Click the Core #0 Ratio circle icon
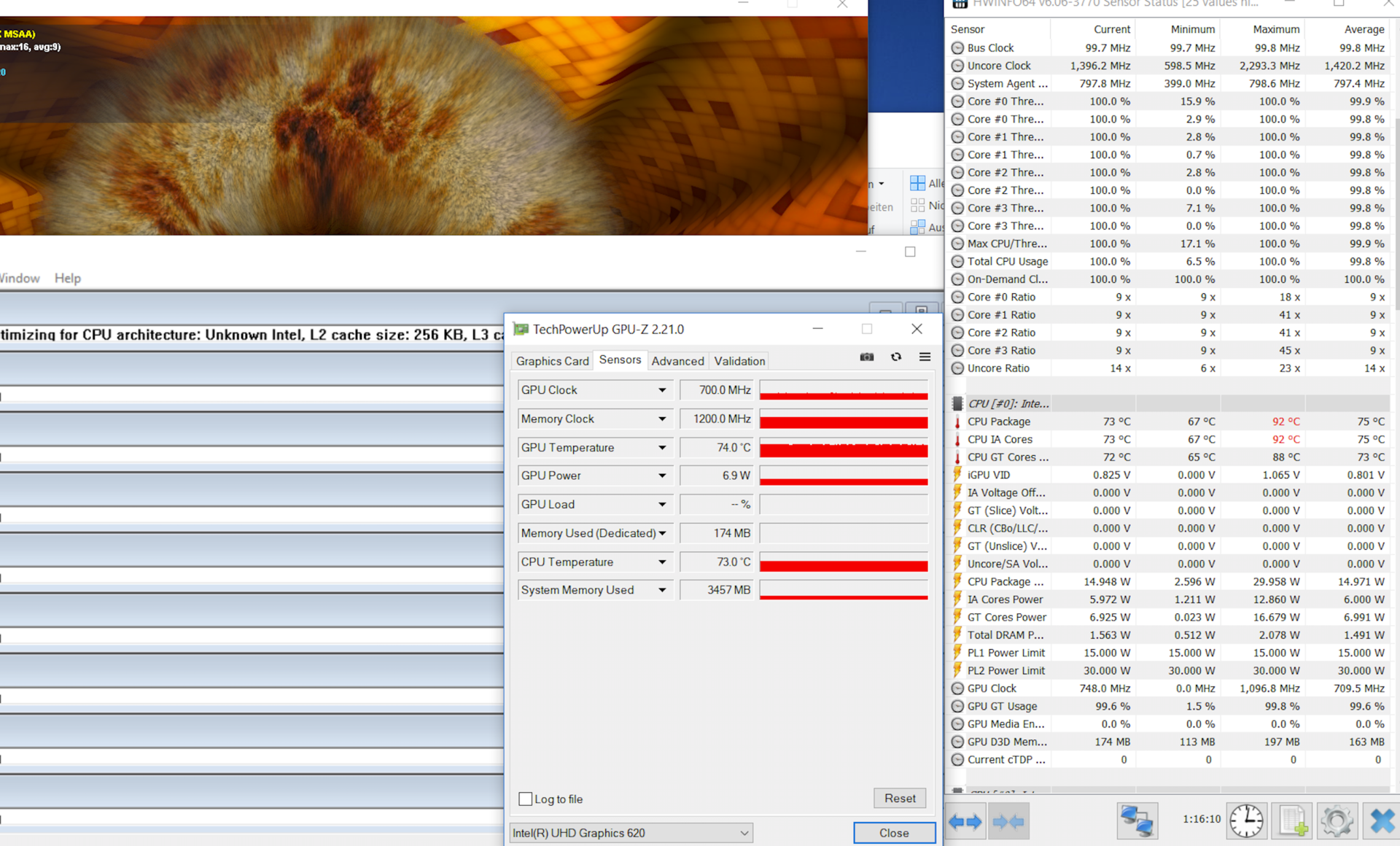Screen dimensions: 1400x846 [x=957, y=297]
